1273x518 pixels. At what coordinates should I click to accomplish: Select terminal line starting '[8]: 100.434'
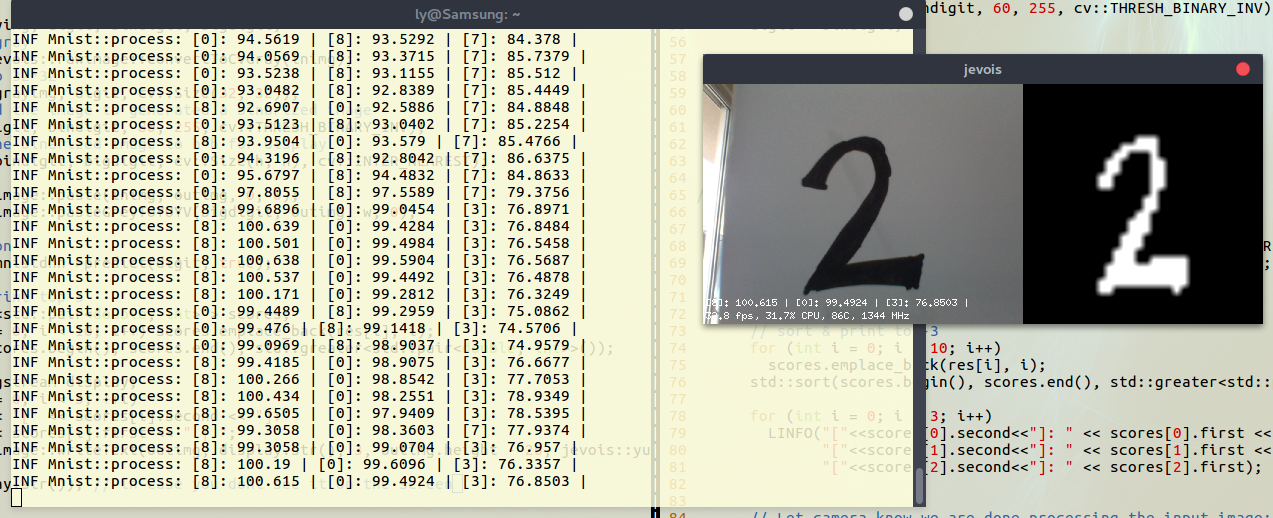pos(298,396)
